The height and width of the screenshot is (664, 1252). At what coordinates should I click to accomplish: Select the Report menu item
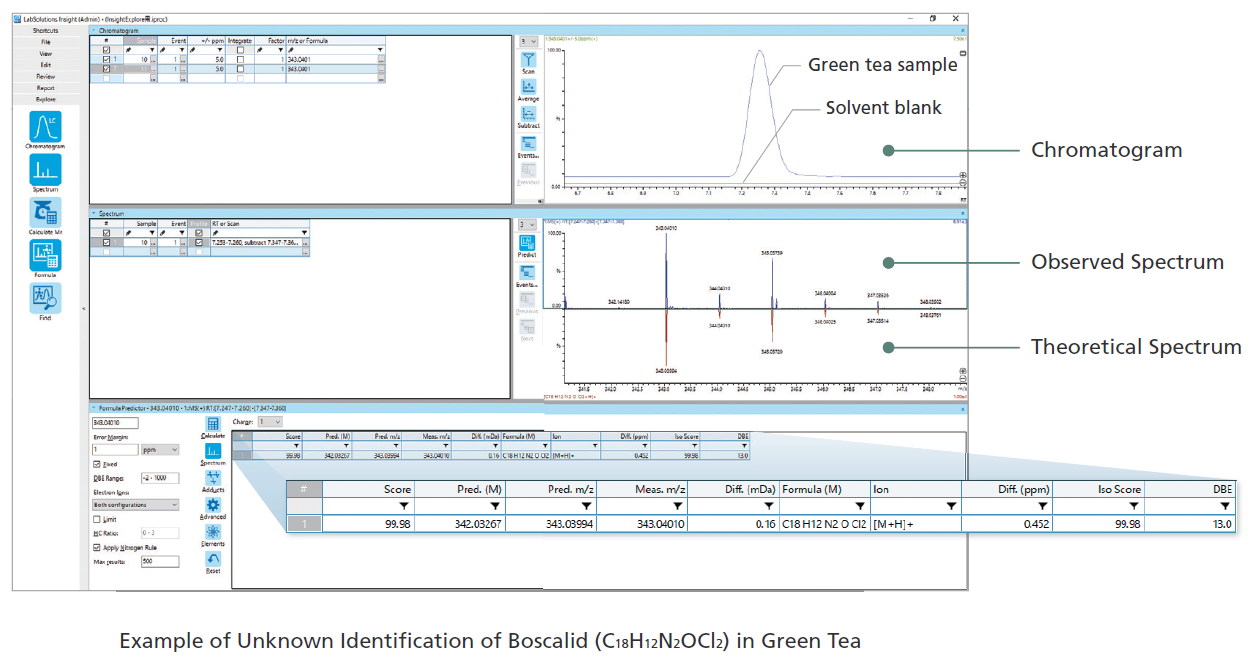(46, 88)
